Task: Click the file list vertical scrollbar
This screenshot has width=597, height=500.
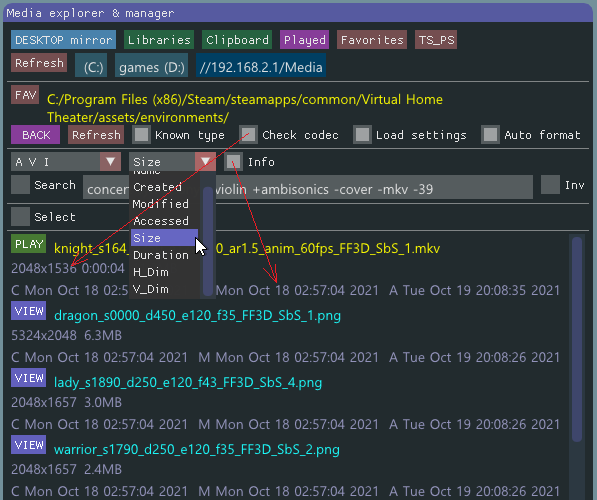Action: 577,339
